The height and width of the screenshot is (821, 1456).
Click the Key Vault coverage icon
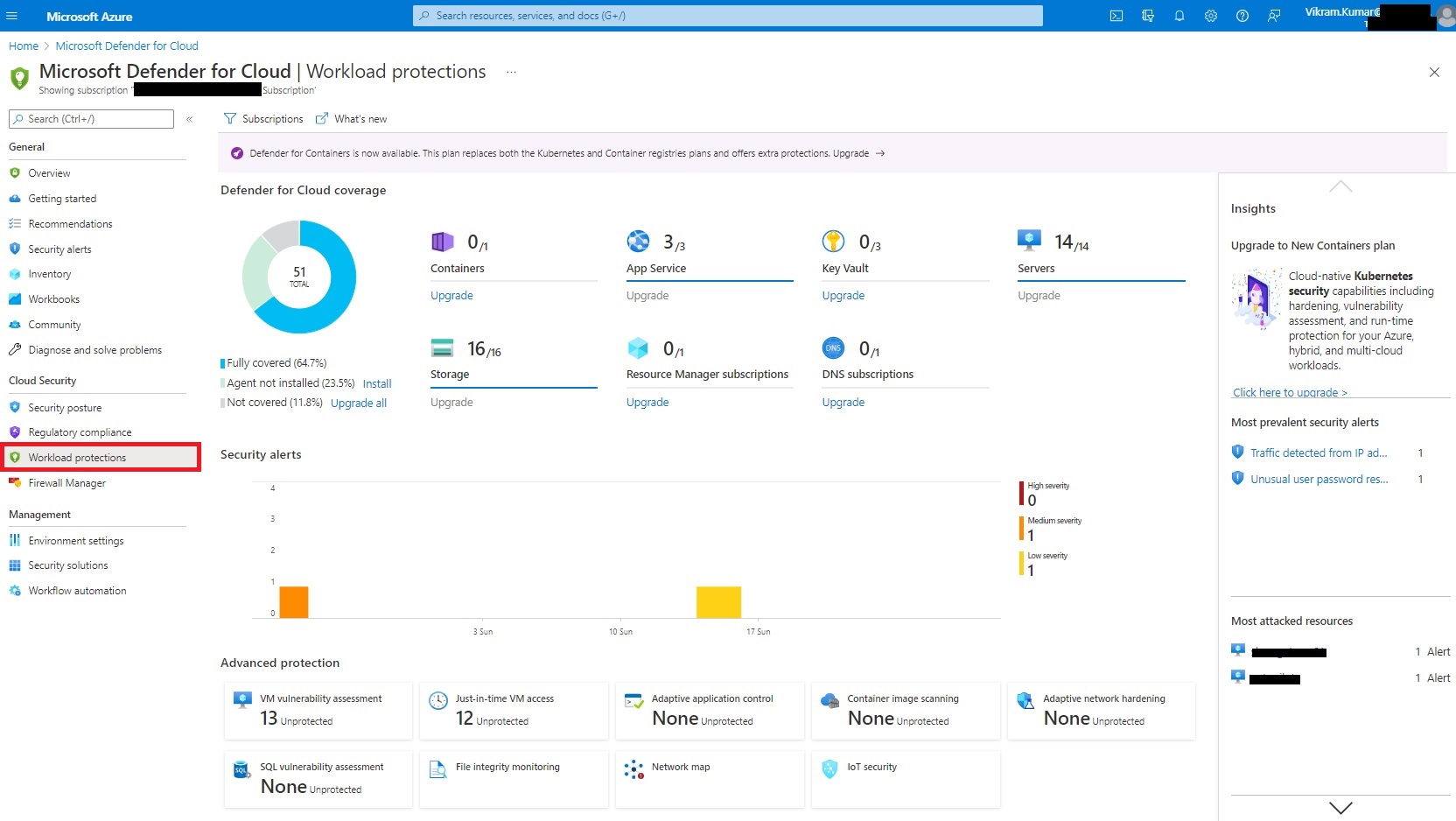coord(834,241)
